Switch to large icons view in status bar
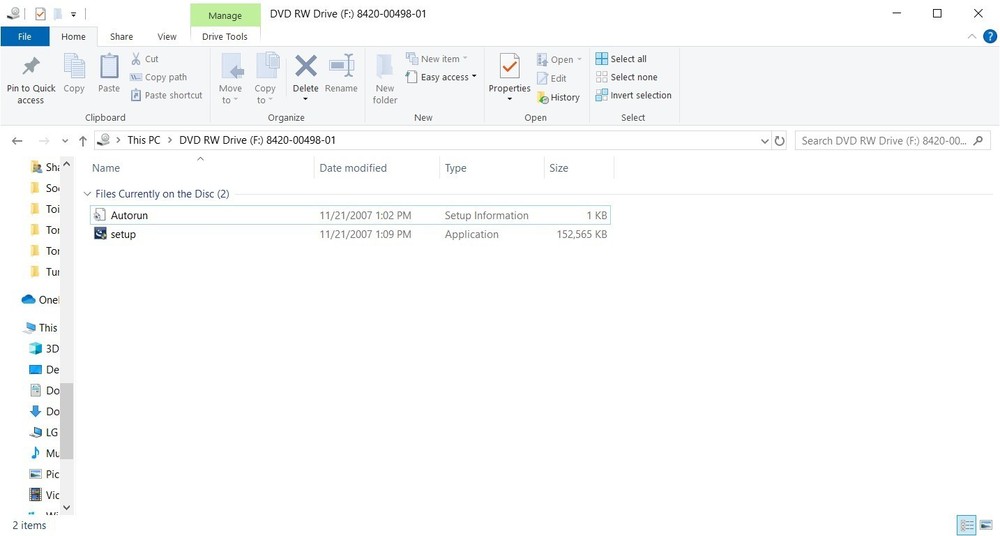This screenshot has width=1000, height=536. pyautogui.click(x=986, y=525)
